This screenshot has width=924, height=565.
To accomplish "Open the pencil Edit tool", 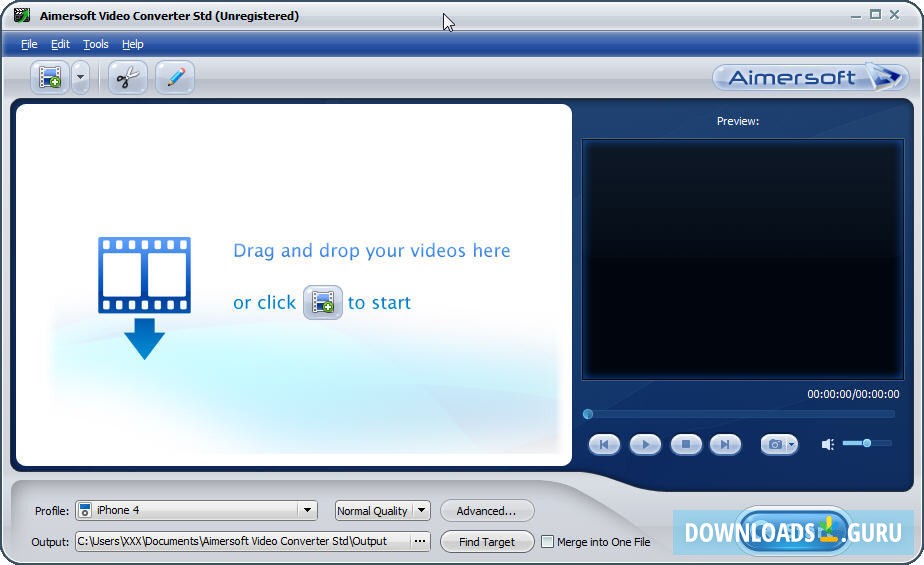I will point(175,77).
